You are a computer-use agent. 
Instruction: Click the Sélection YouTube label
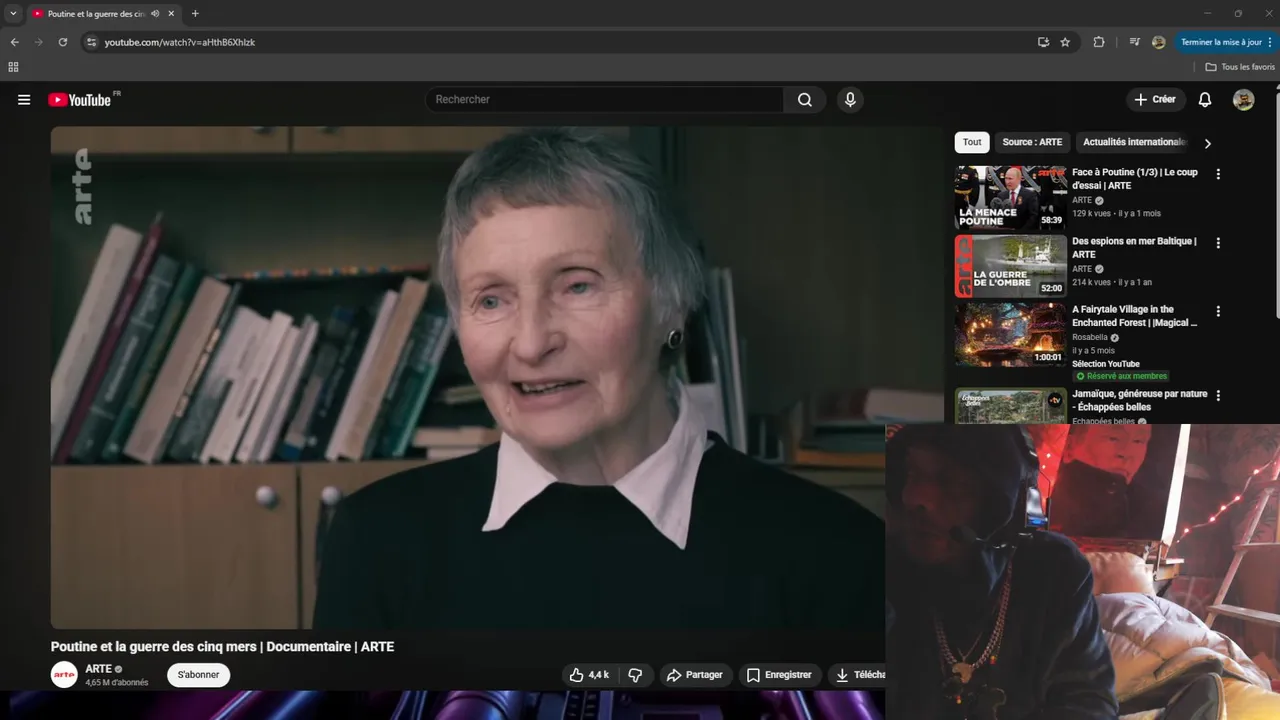point(1106,364)
